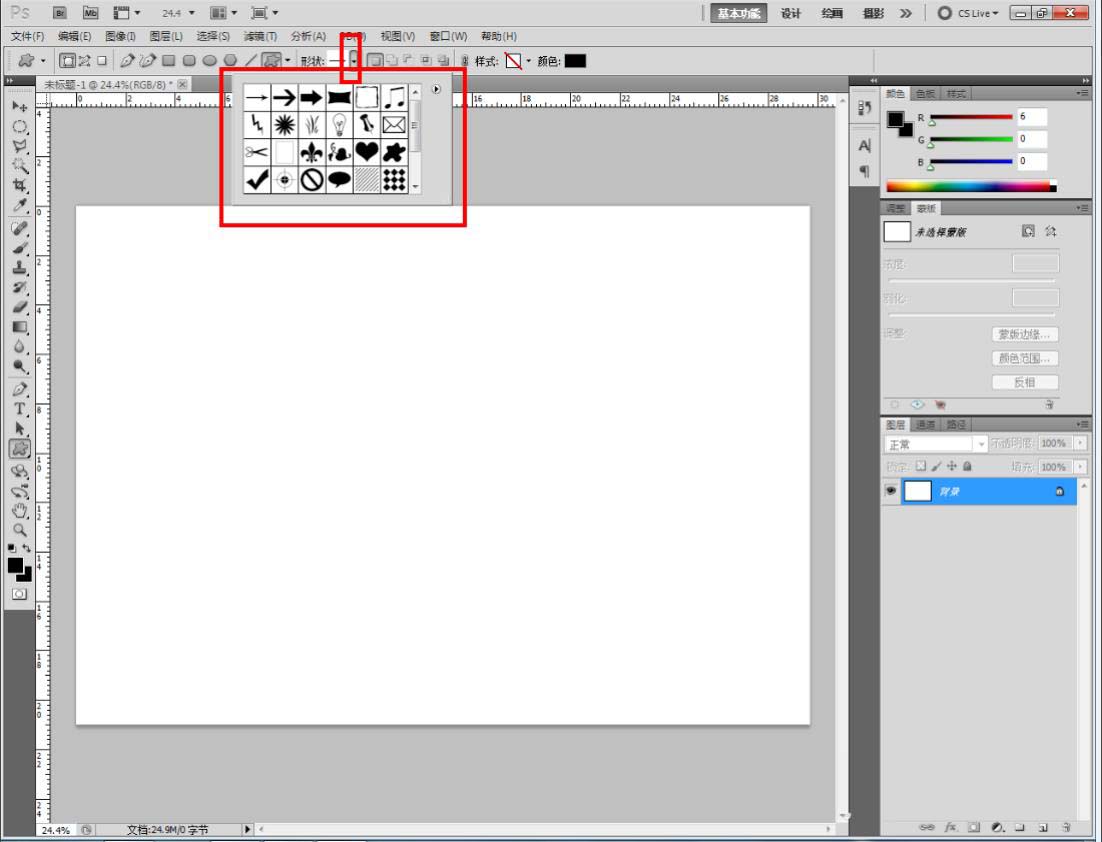
Task: Launch Mini Bridge from application bar
Action: 91,13
